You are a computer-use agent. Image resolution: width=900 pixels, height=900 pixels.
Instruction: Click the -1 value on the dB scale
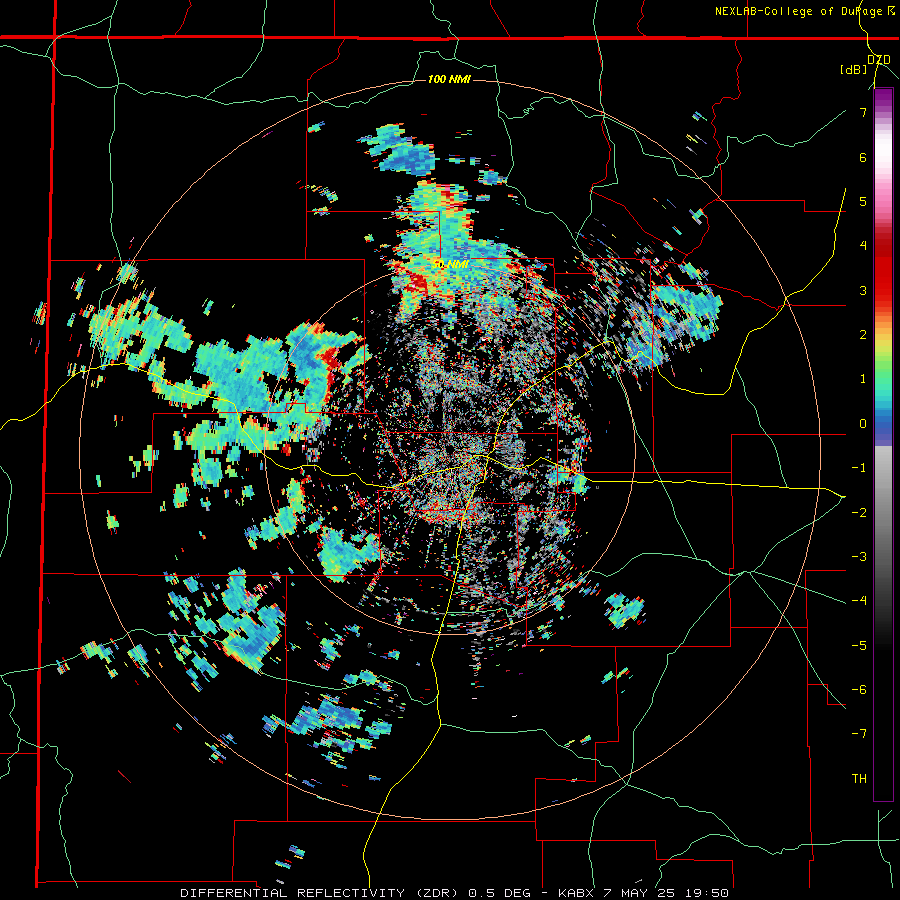(859, 468)
